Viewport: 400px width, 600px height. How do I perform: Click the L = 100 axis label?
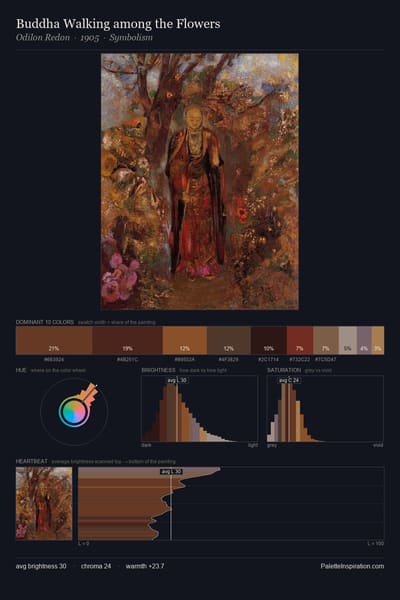click(x=376, y=543)
